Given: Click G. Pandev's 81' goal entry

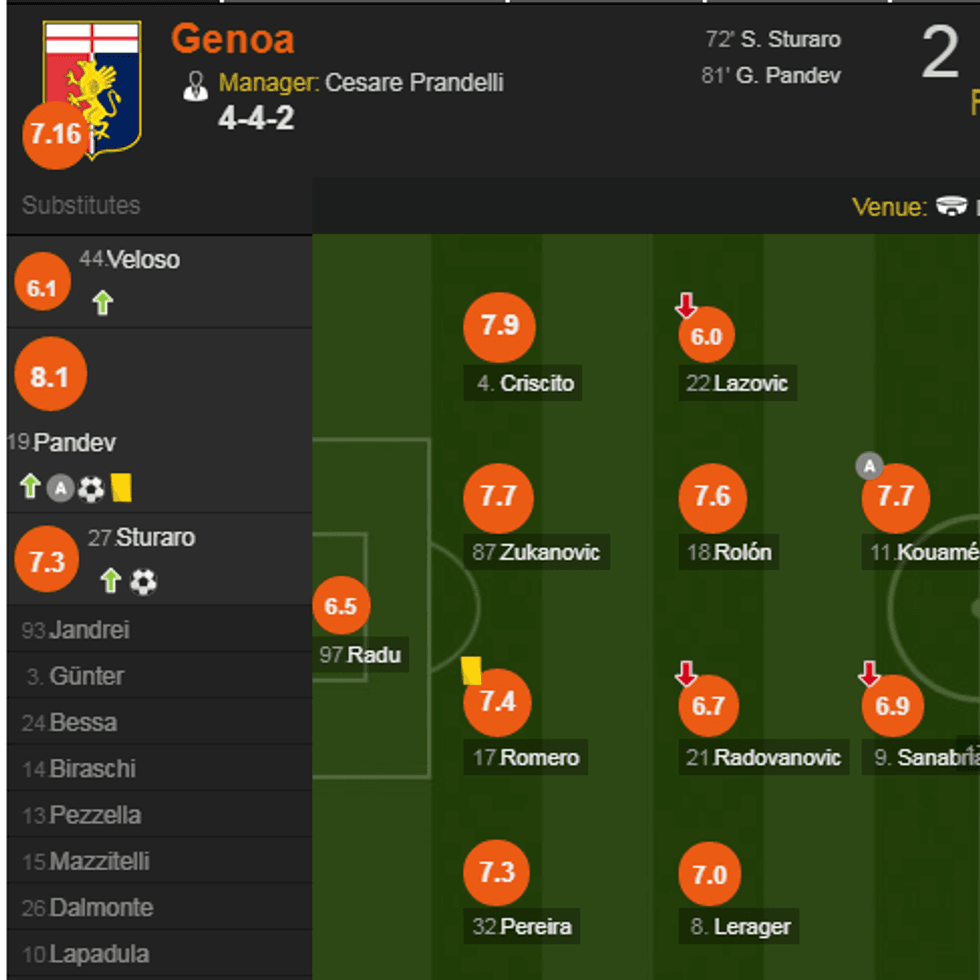Looking at the screenshot, I should [771, 75].
